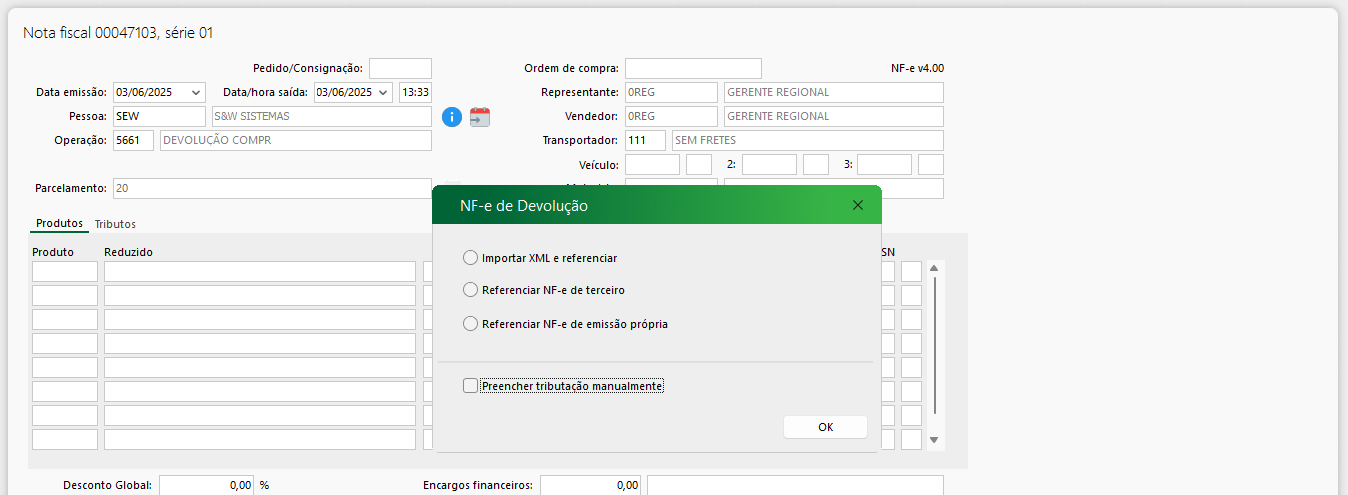This screenshot has height=495, width=1348.
Task: Expand the Data emissão date dropdown
Action: [x=194, y=92]
